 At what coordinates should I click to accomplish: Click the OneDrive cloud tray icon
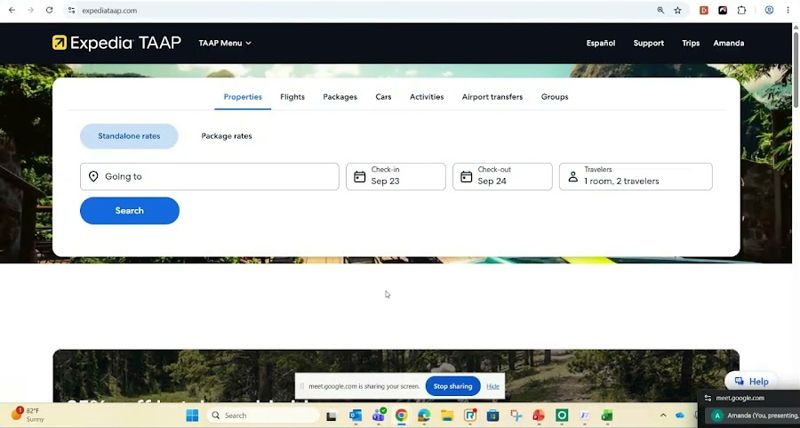click(680, 416)
